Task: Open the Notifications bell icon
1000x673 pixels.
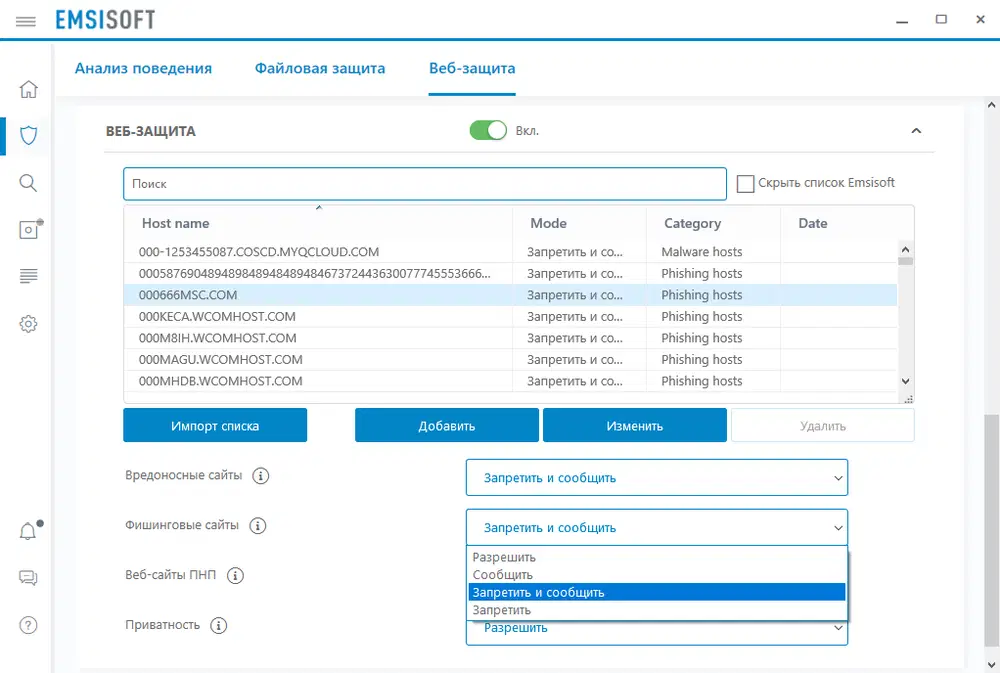Action: point(28,531)
